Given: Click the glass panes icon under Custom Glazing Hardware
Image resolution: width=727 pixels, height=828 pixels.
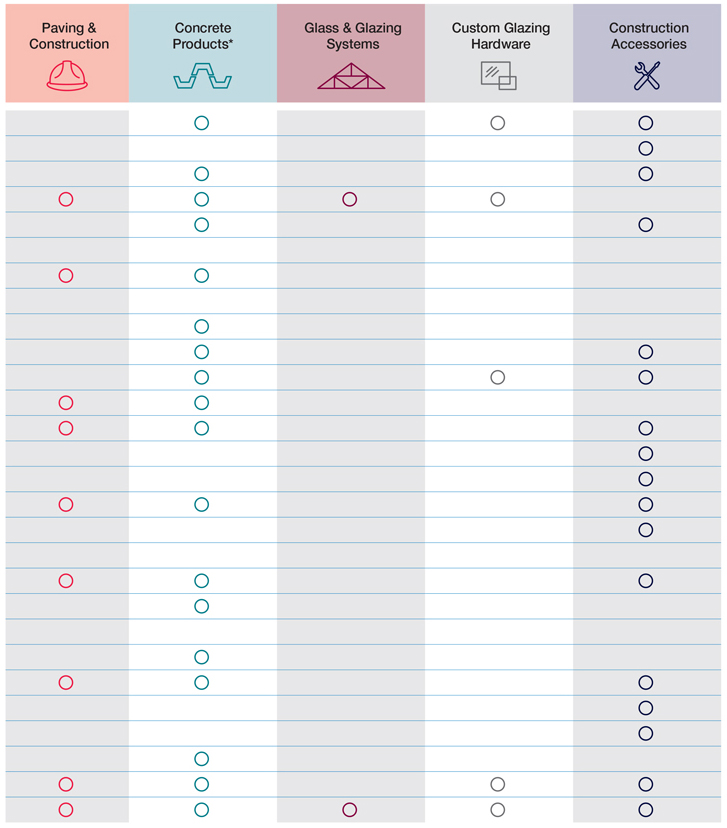Looking at the screenshot, I should coord(498,76).
